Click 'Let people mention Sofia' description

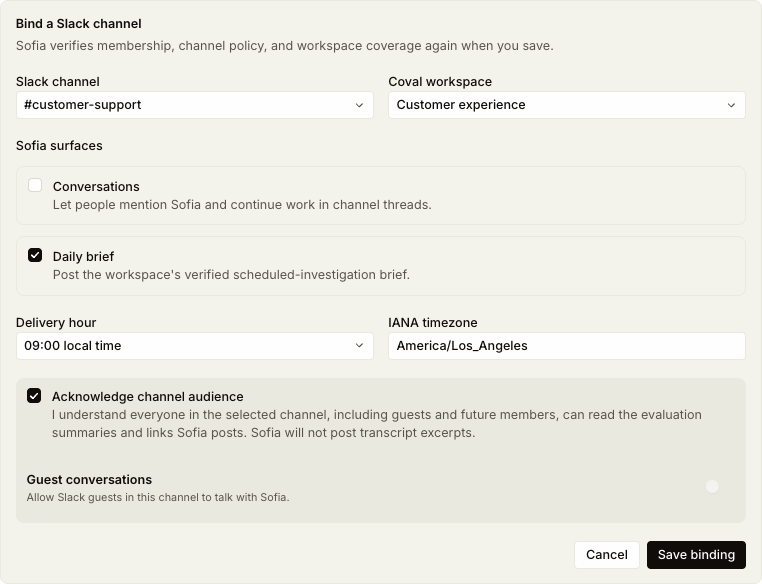(x=242, y=205)
